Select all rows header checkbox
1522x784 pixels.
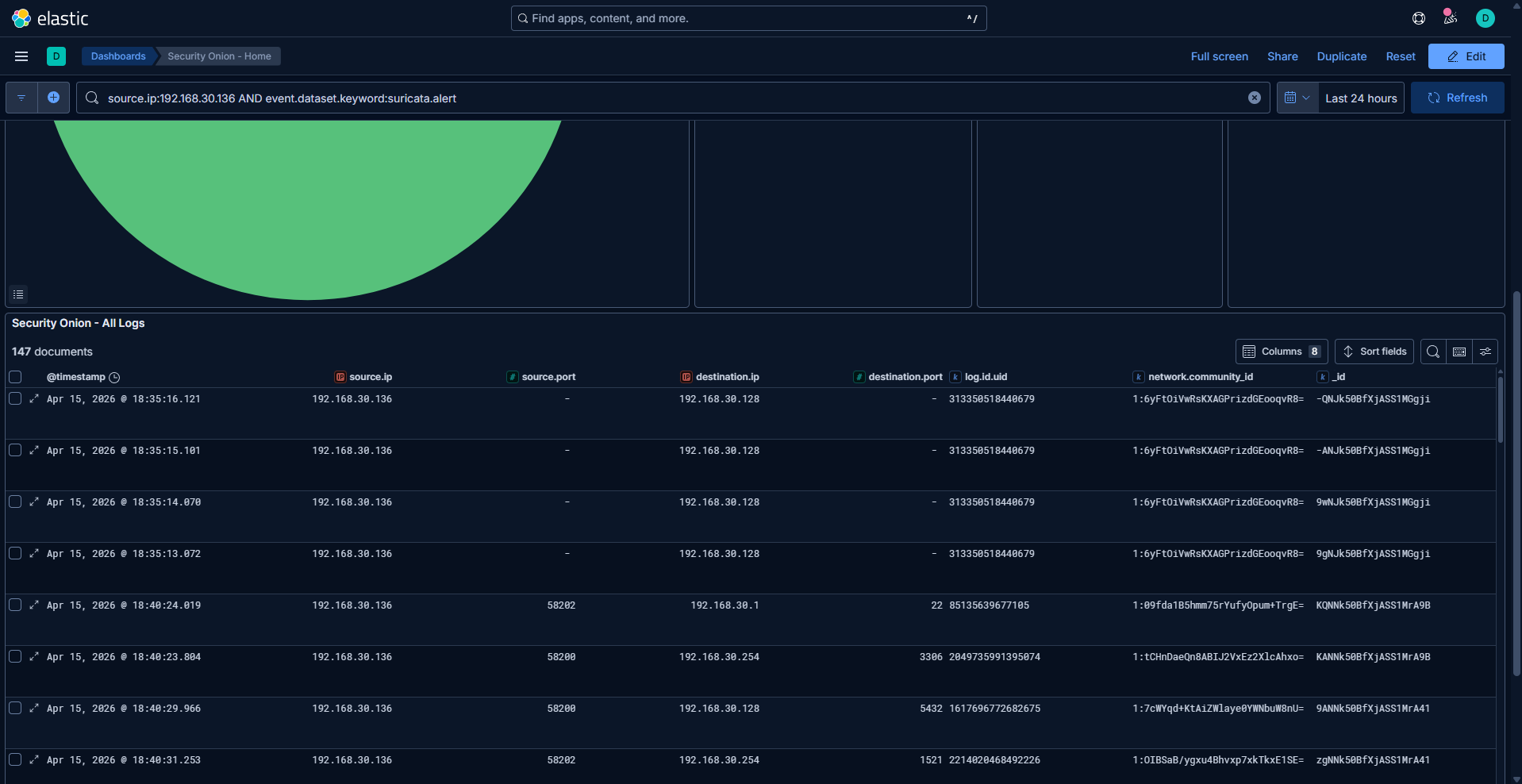(15, 377)
